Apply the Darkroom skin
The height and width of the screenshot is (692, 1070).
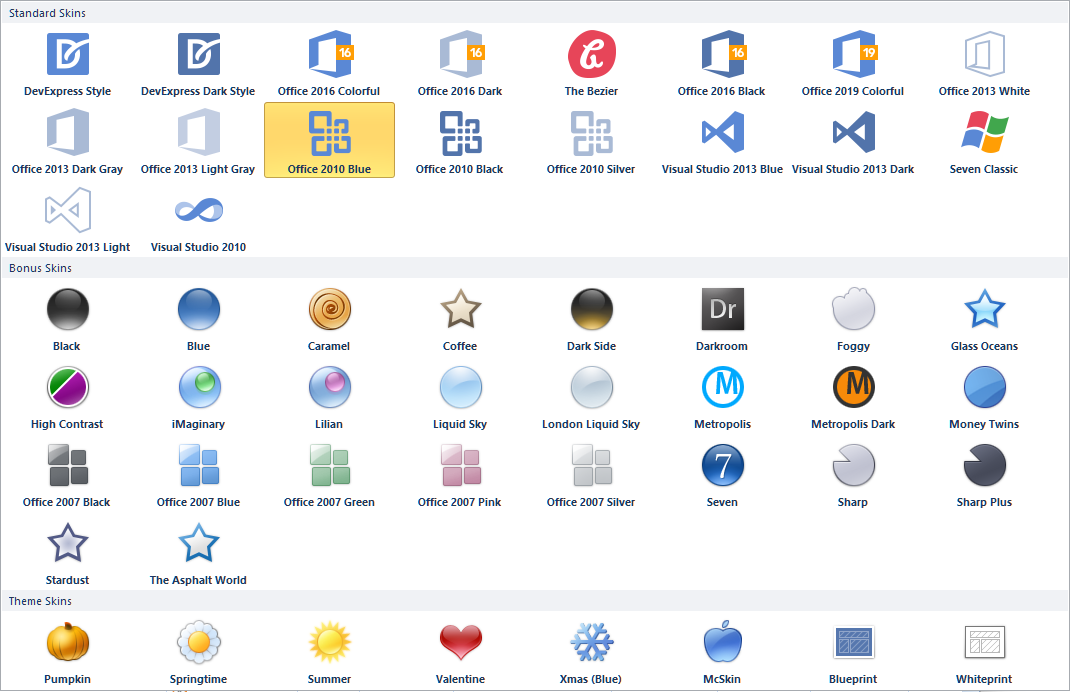pos(722,309)
